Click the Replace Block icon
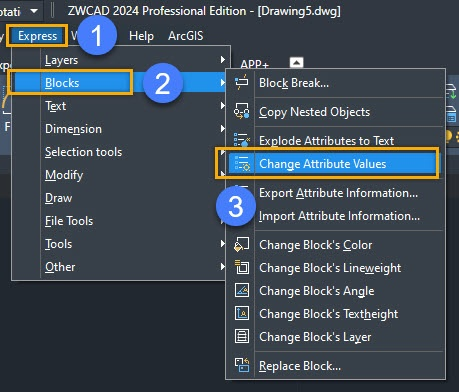The width and height of the screenshot is (459, 392). click(242, 365)
